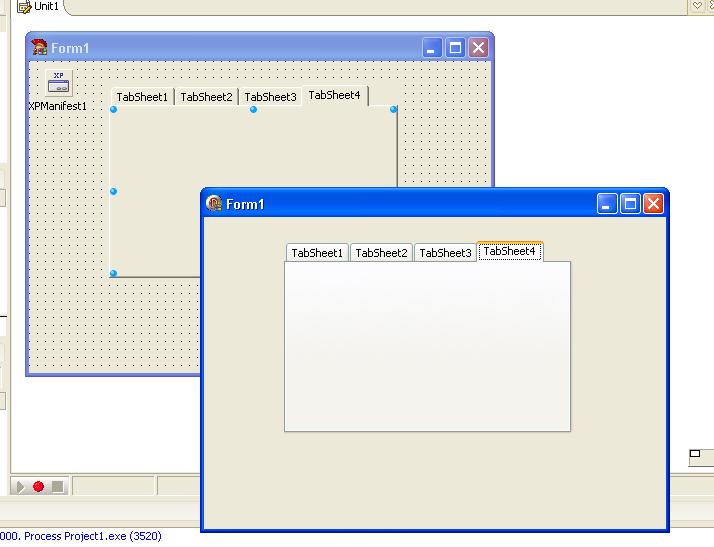
Task: Click the top-left sizing handle of page control
Action: pos(113,109)
